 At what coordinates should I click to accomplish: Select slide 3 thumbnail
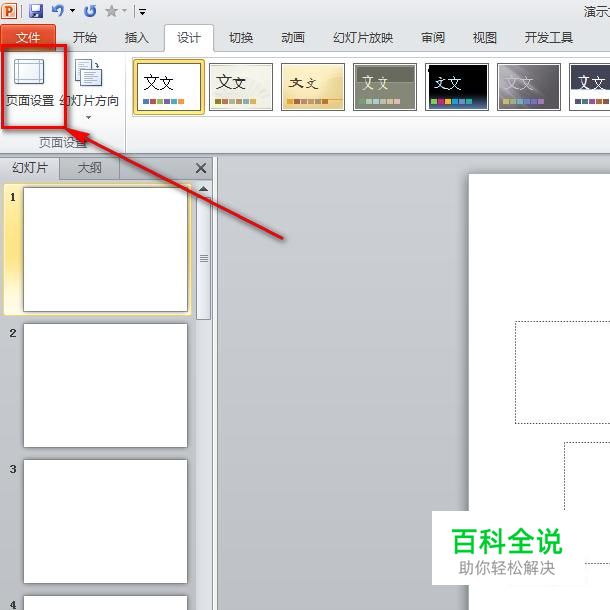(x=105, y=521)
